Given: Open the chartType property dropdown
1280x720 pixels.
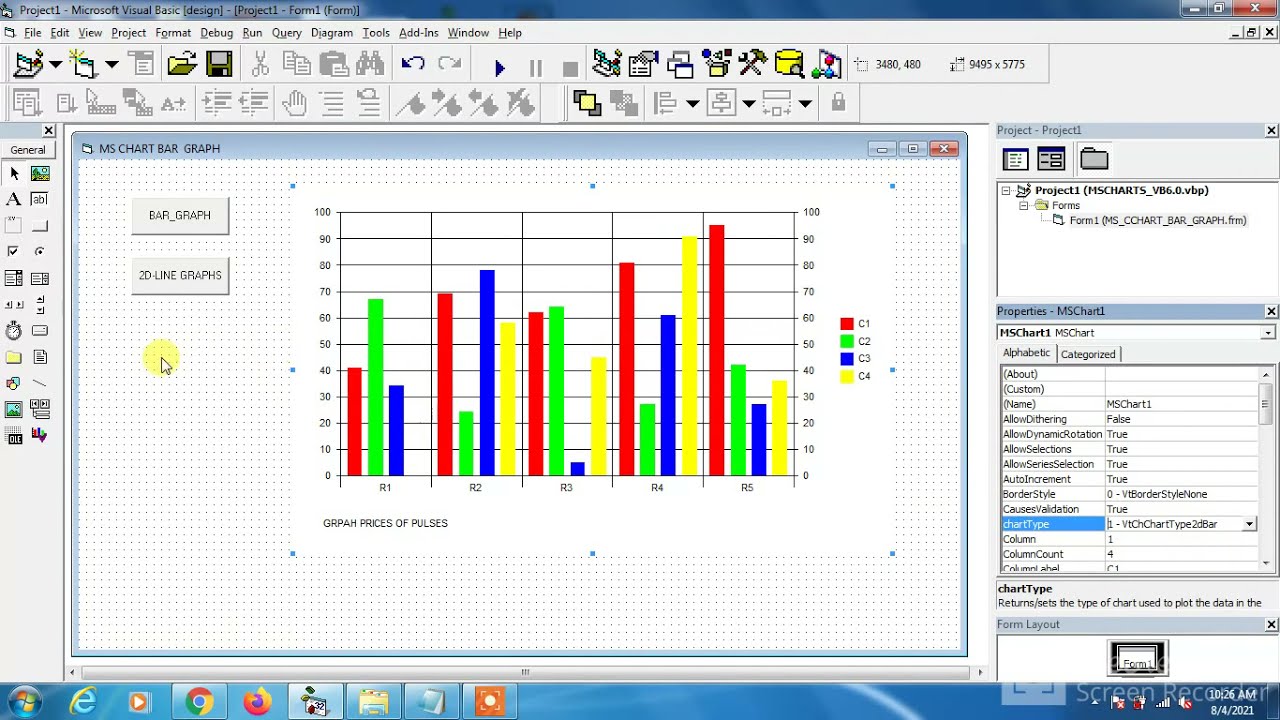Looking at the screenshot, I should click(1249, 524).
